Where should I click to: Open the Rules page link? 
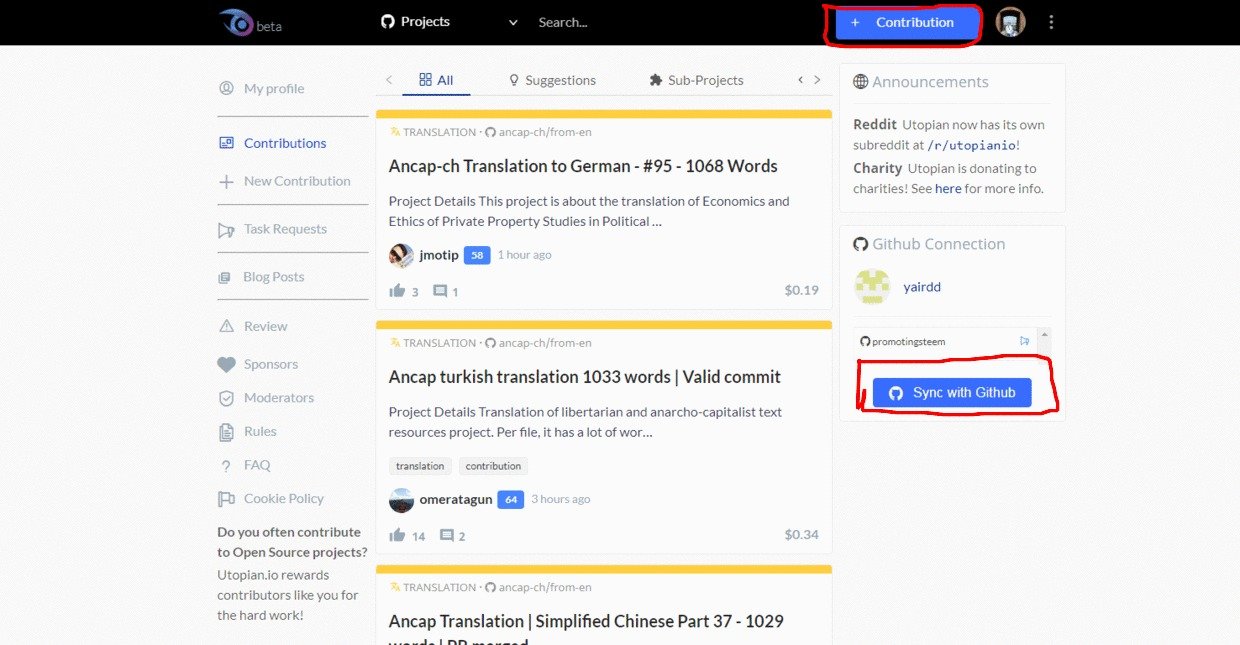[x=260, y=431]
